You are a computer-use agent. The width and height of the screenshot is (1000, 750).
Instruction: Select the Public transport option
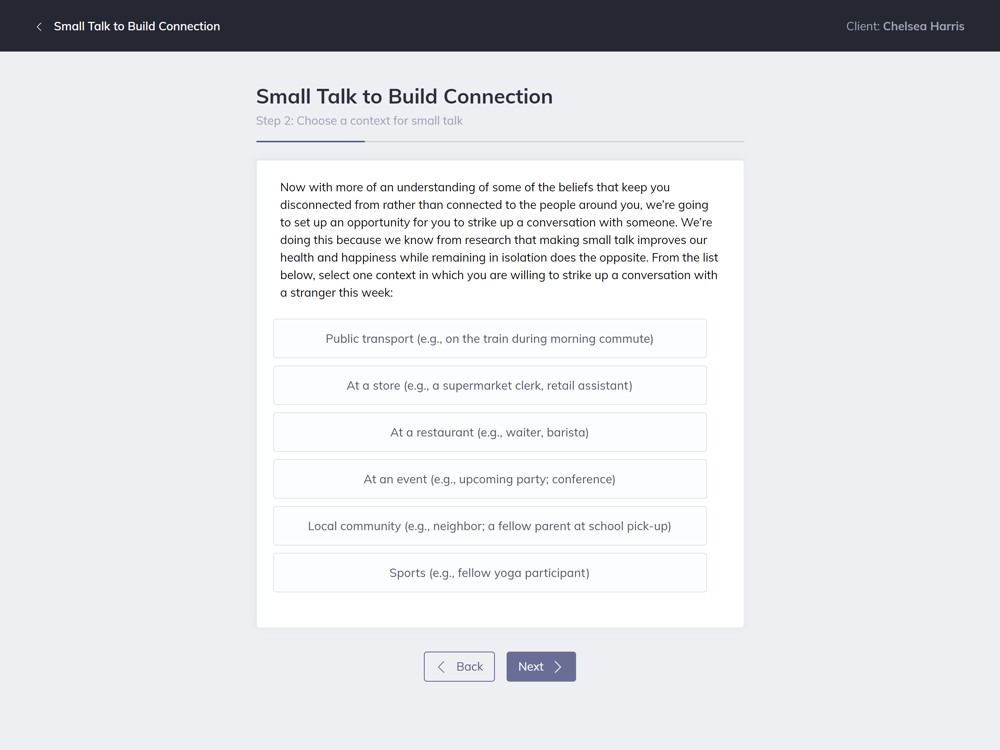(490, 339)
